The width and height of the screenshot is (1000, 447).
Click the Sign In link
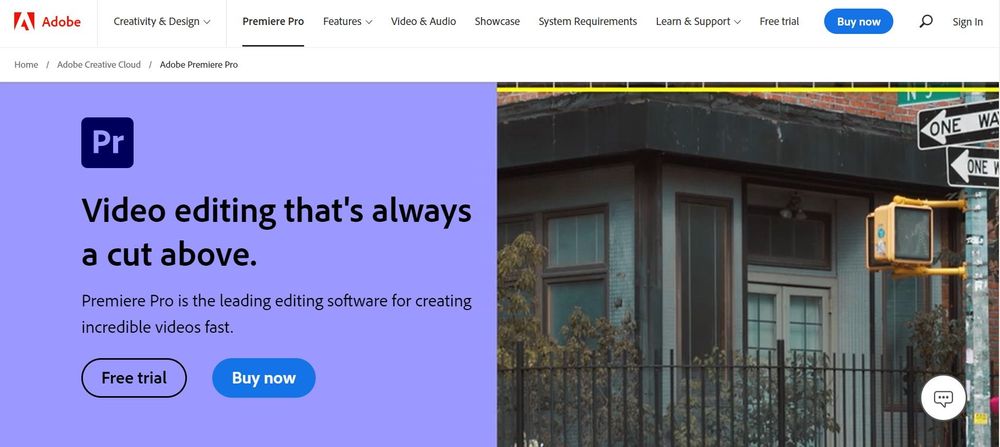click(967, 22)
